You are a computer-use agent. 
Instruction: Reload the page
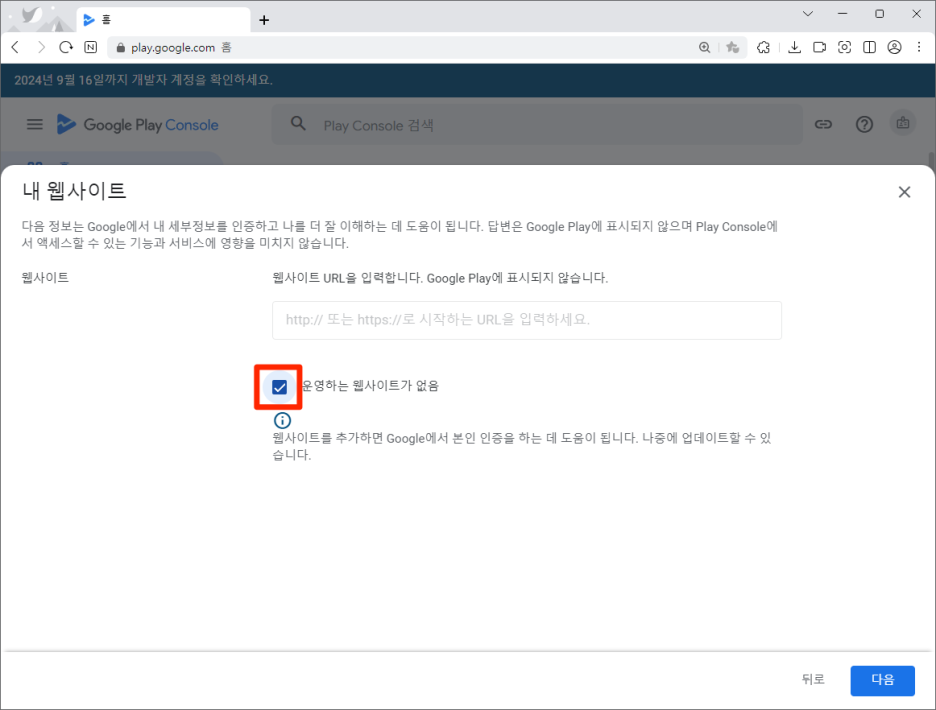pos(66,47)
